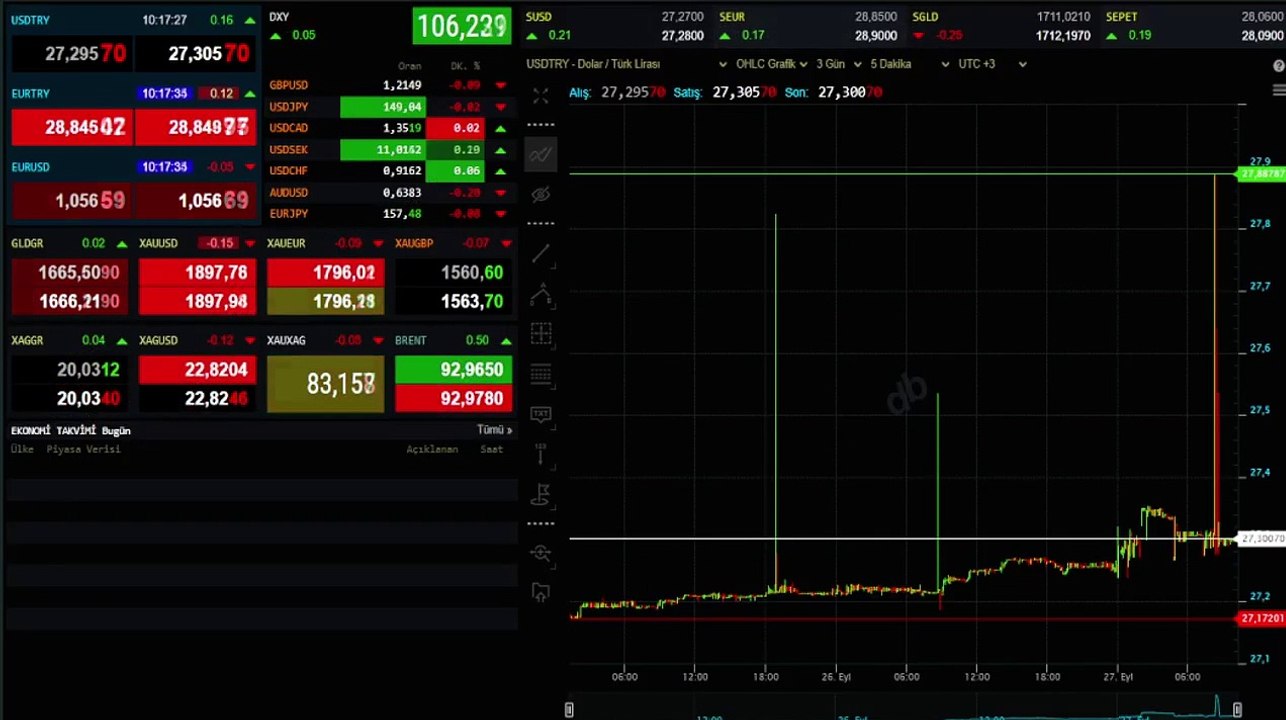Select the DXY index value 106,239
1286x720 pixels.
pos(462,26)
